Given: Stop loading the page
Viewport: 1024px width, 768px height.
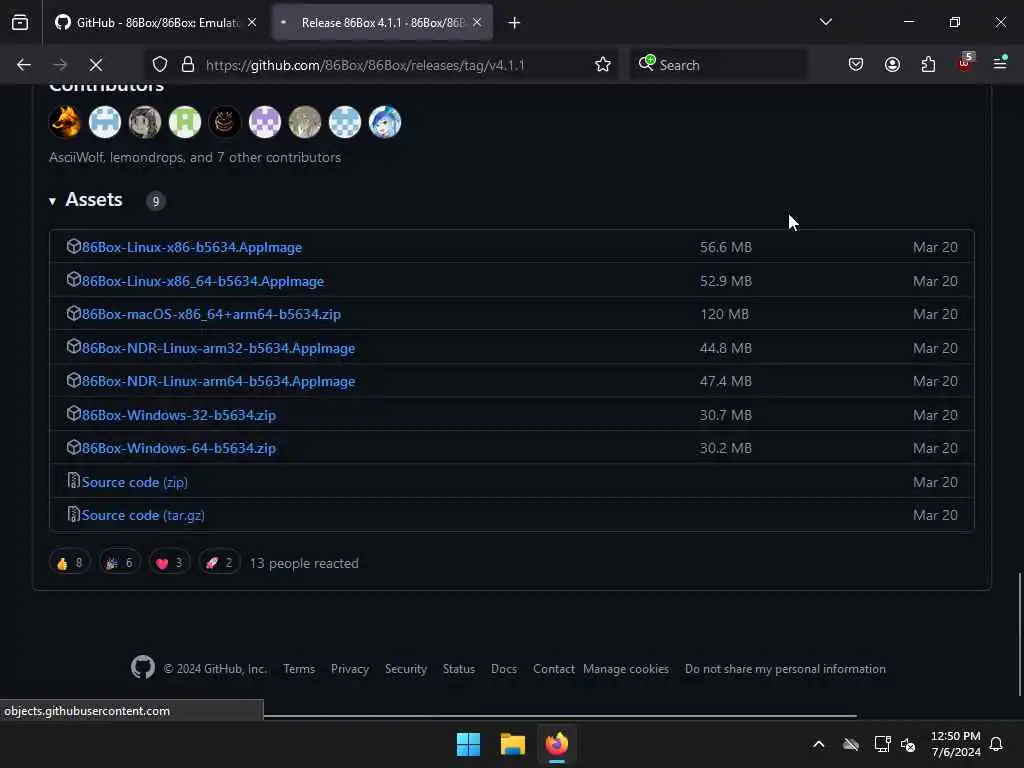Looking at the screenshot, I should (96, 65).
